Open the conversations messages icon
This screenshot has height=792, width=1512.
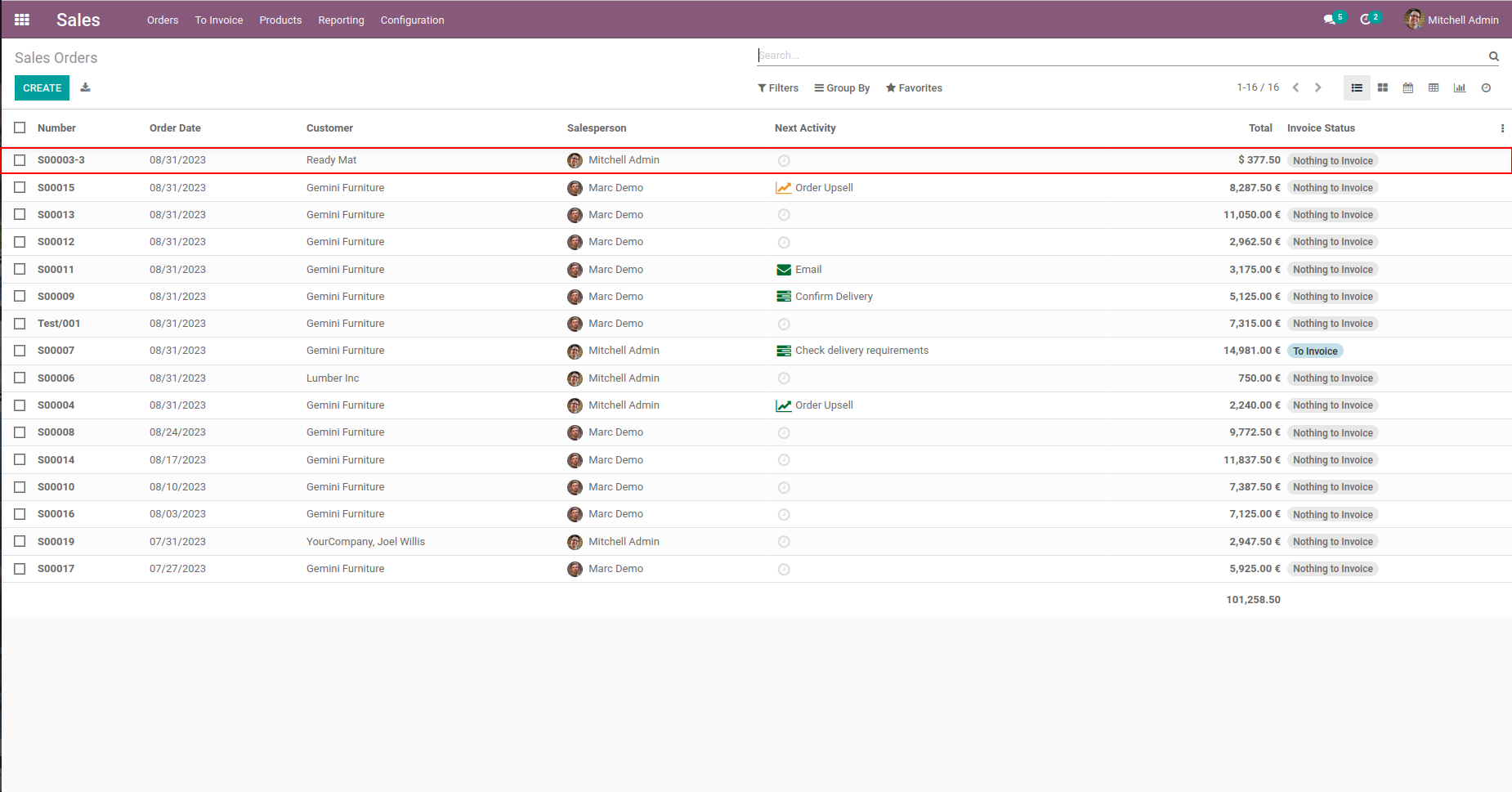click(x=1330, y=20)
